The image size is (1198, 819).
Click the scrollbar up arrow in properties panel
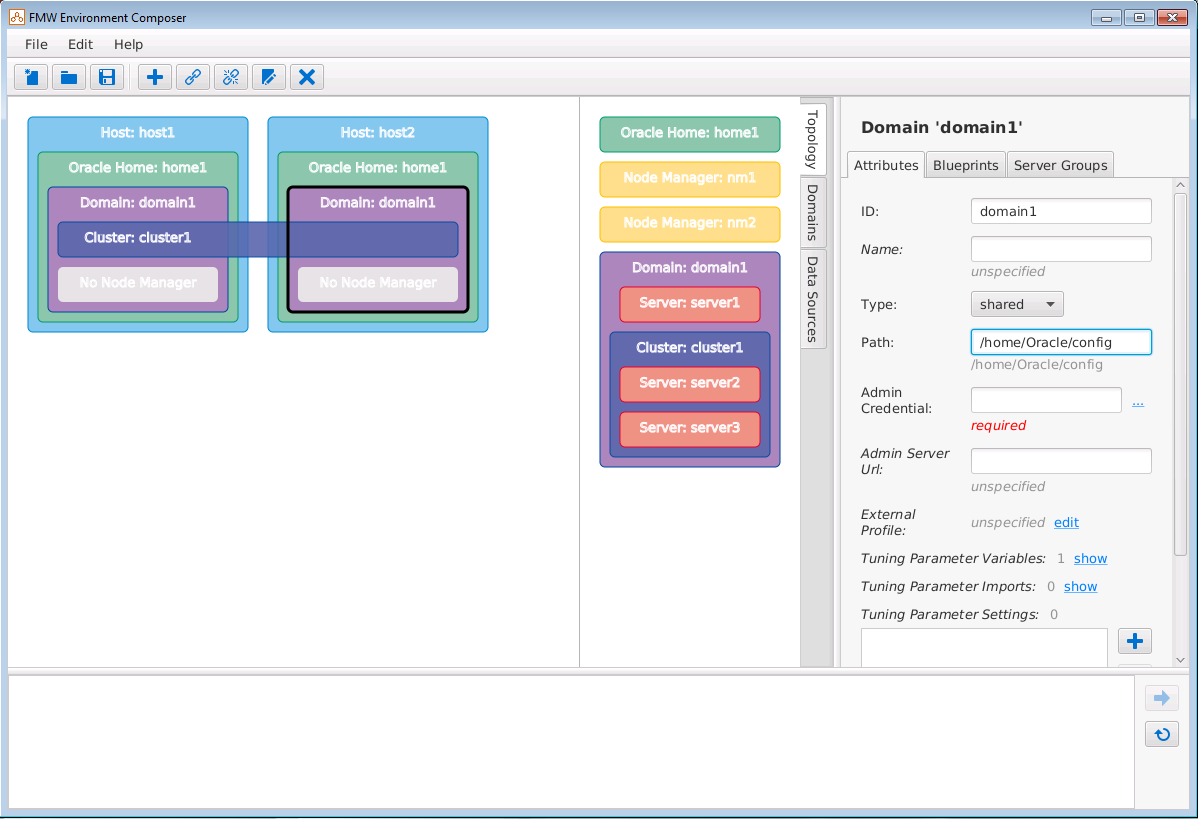(1180, 185)
